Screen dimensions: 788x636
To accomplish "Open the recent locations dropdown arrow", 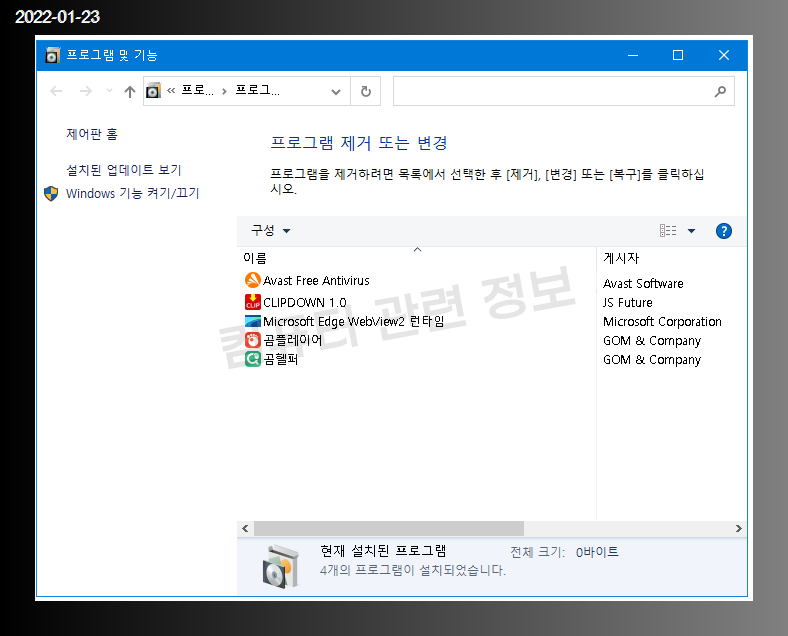I will tap(109, 91).
